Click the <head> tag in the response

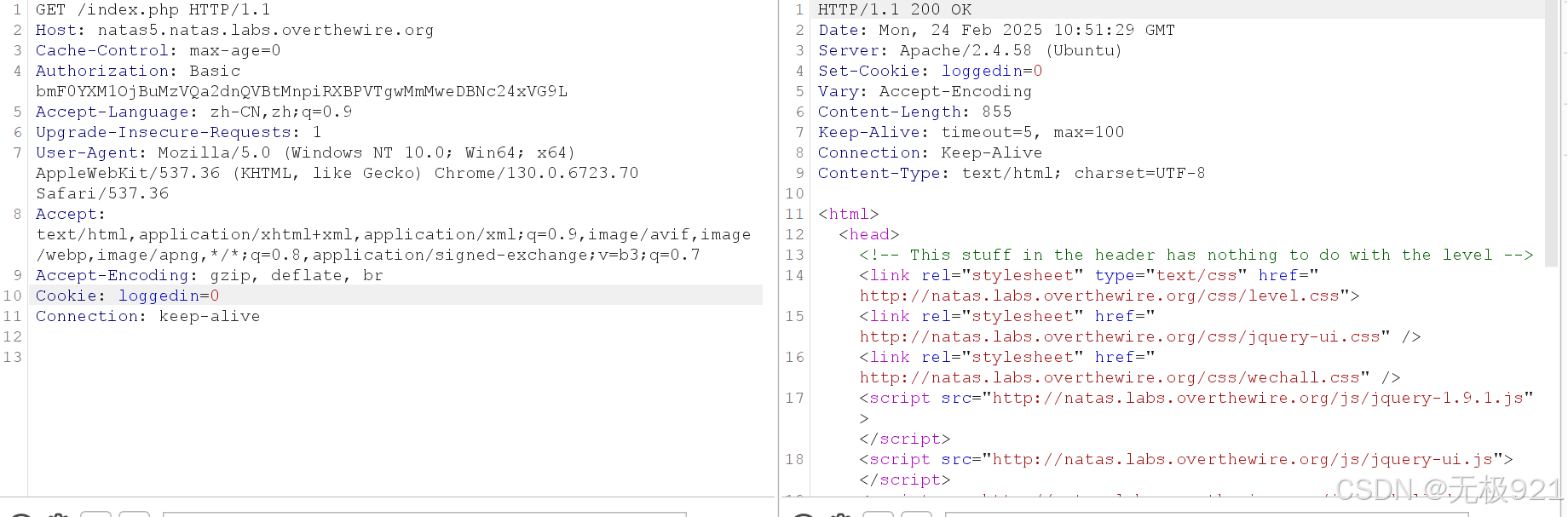coord(868,234)
